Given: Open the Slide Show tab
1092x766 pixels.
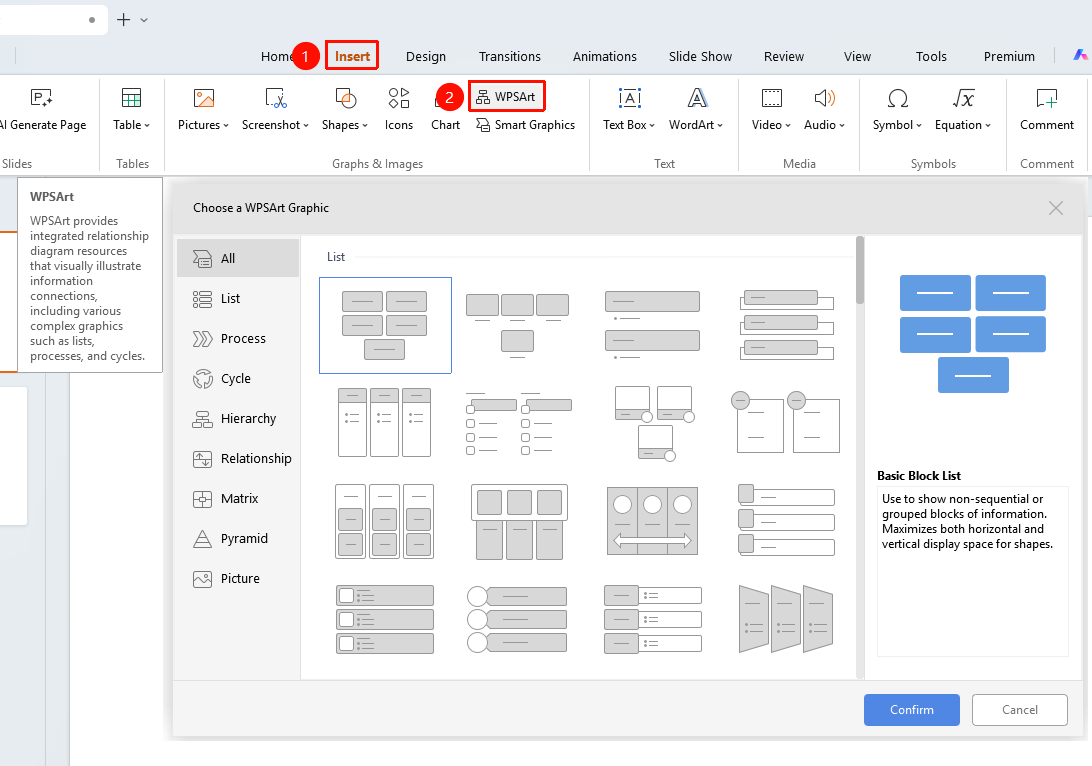Looking at the screenshot, I should tap(700, 56).
